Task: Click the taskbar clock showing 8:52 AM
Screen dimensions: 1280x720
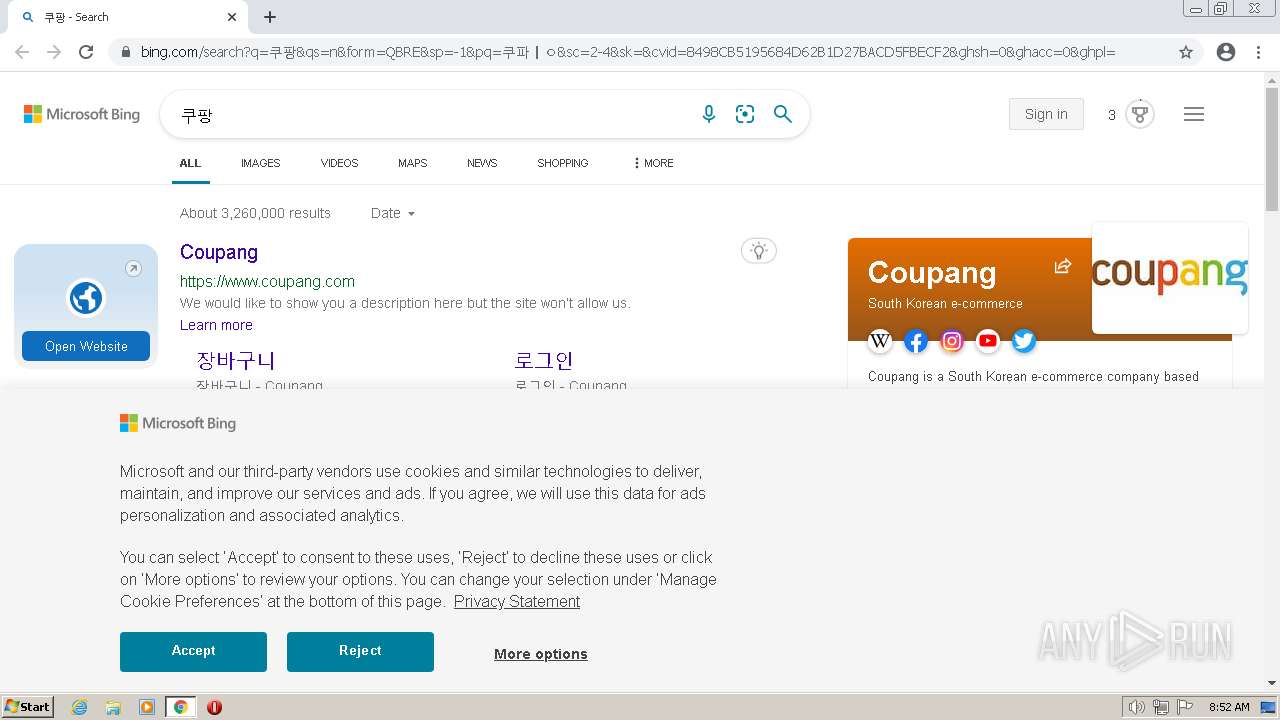Action: coord(1229,707)
